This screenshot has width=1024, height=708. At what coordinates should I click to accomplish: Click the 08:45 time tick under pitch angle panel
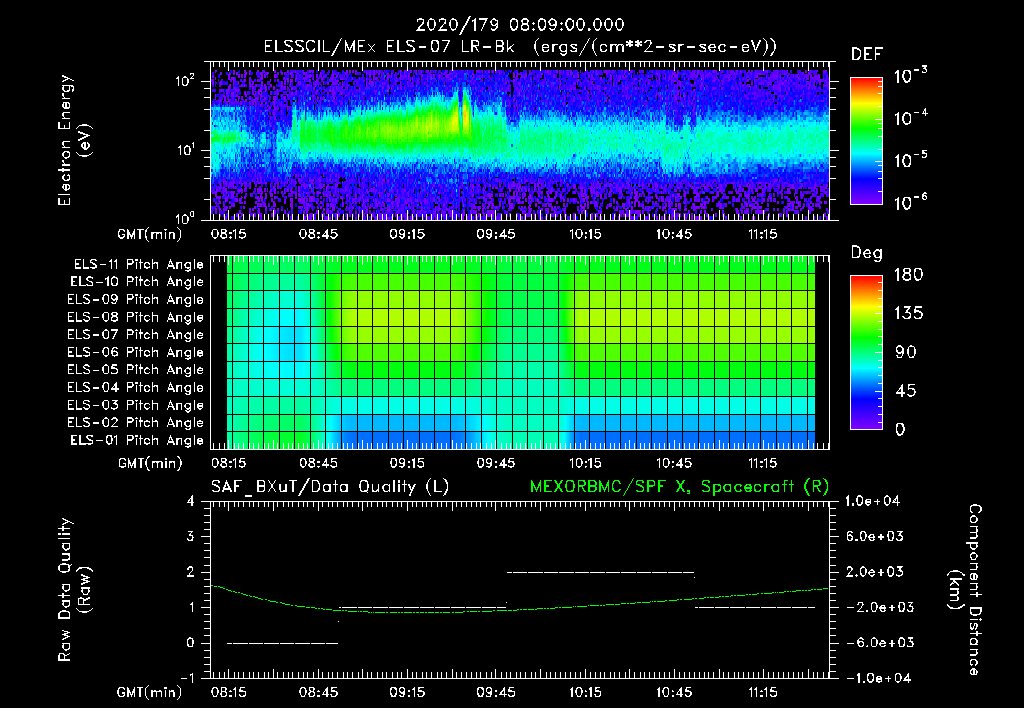pos(318,464)
